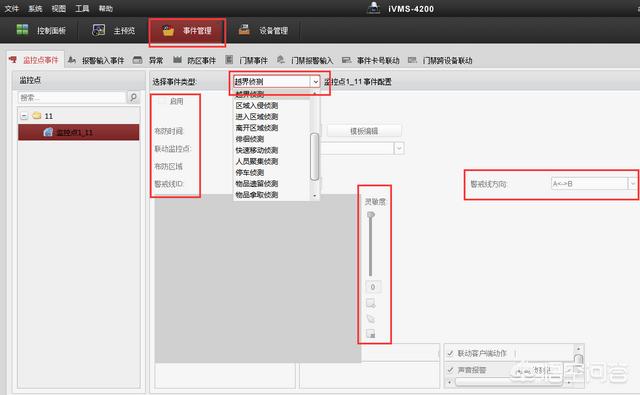Image resolution: width=640 pixels, height=395 pixels.
Task: Click the 门禁跨设备联动 icon
Action: tap(412, 60)
